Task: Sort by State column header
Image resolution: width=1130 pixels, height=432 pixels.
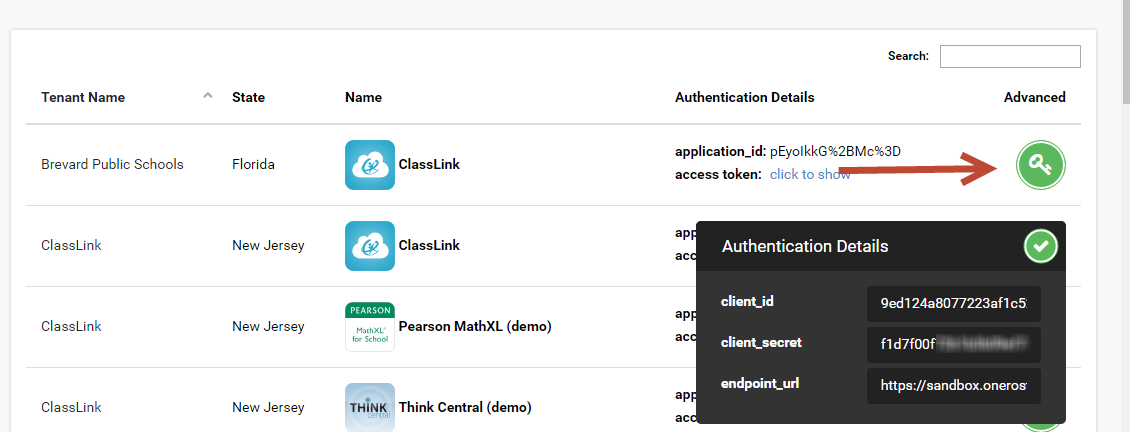Action: (248, 97)
